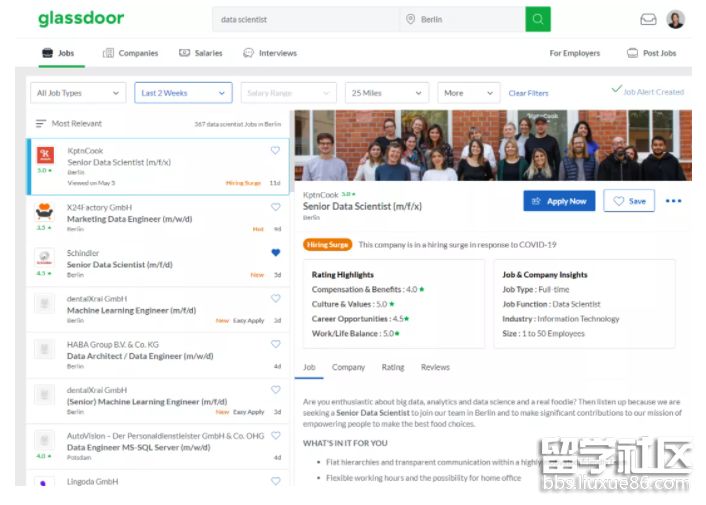This screenshot has width=706, height=505.
Task: Click the Save button in job details
Action: (x=629, y=201)
